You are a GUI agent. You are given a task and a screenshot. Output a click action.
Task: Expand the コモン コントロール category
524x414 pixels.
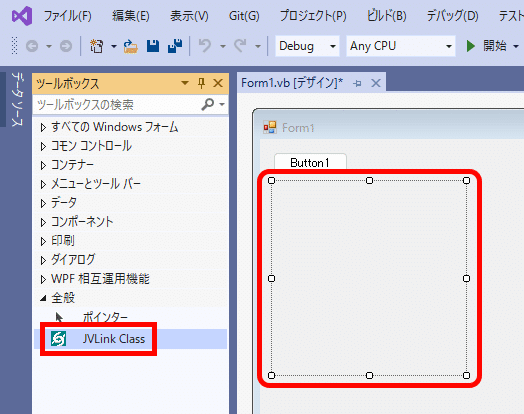[x=43, y=146]
